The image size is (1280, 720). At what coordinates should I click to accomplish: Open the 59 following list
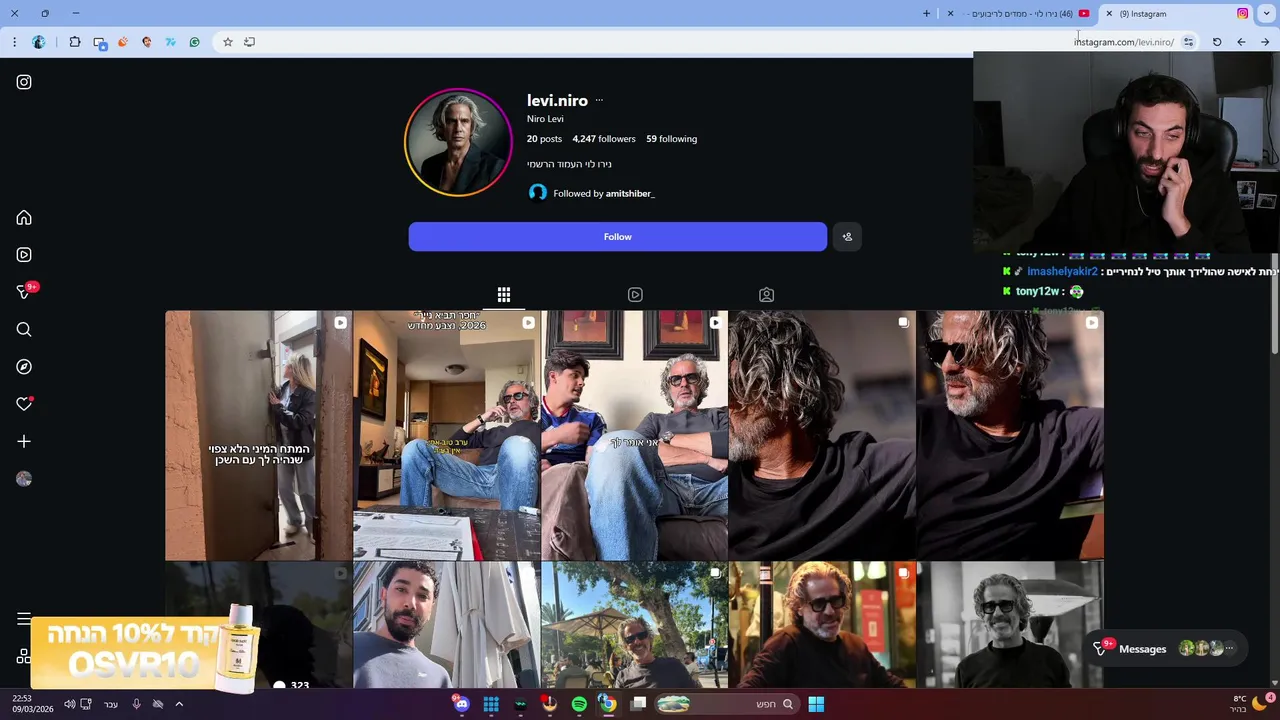[x=671, y=139]
